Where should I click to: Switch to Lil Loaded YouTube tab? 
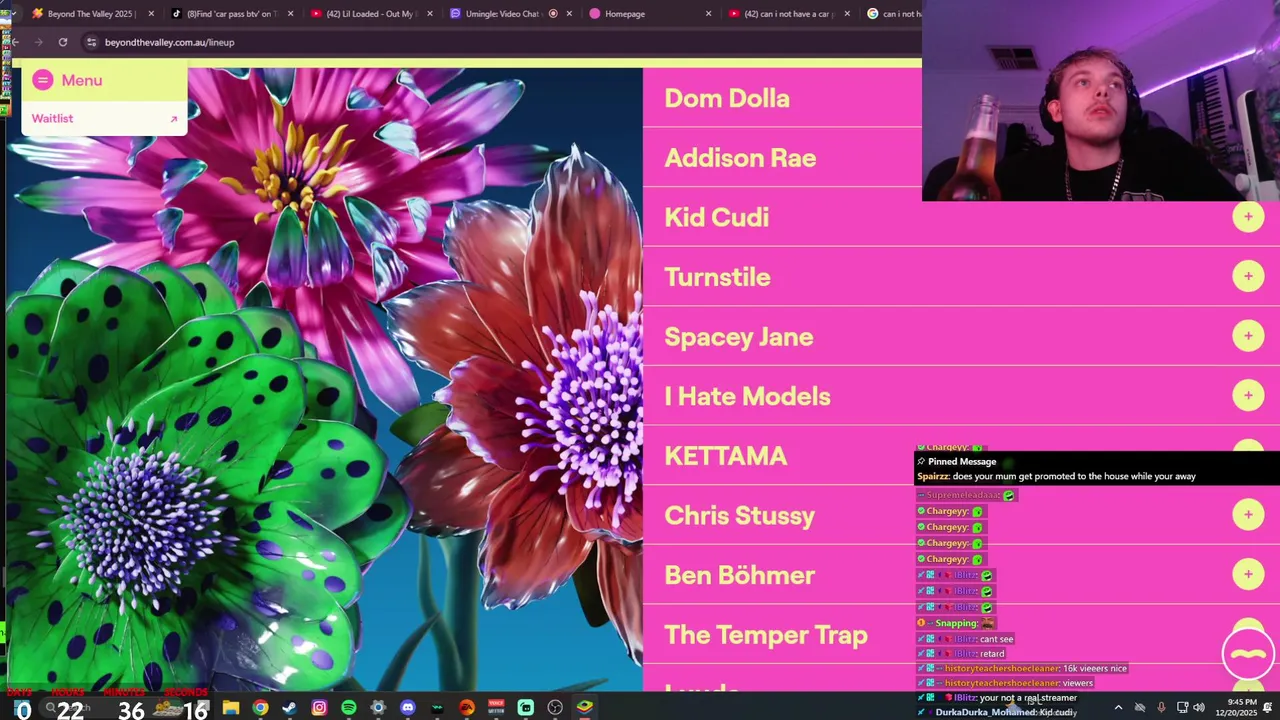[370, 14]
